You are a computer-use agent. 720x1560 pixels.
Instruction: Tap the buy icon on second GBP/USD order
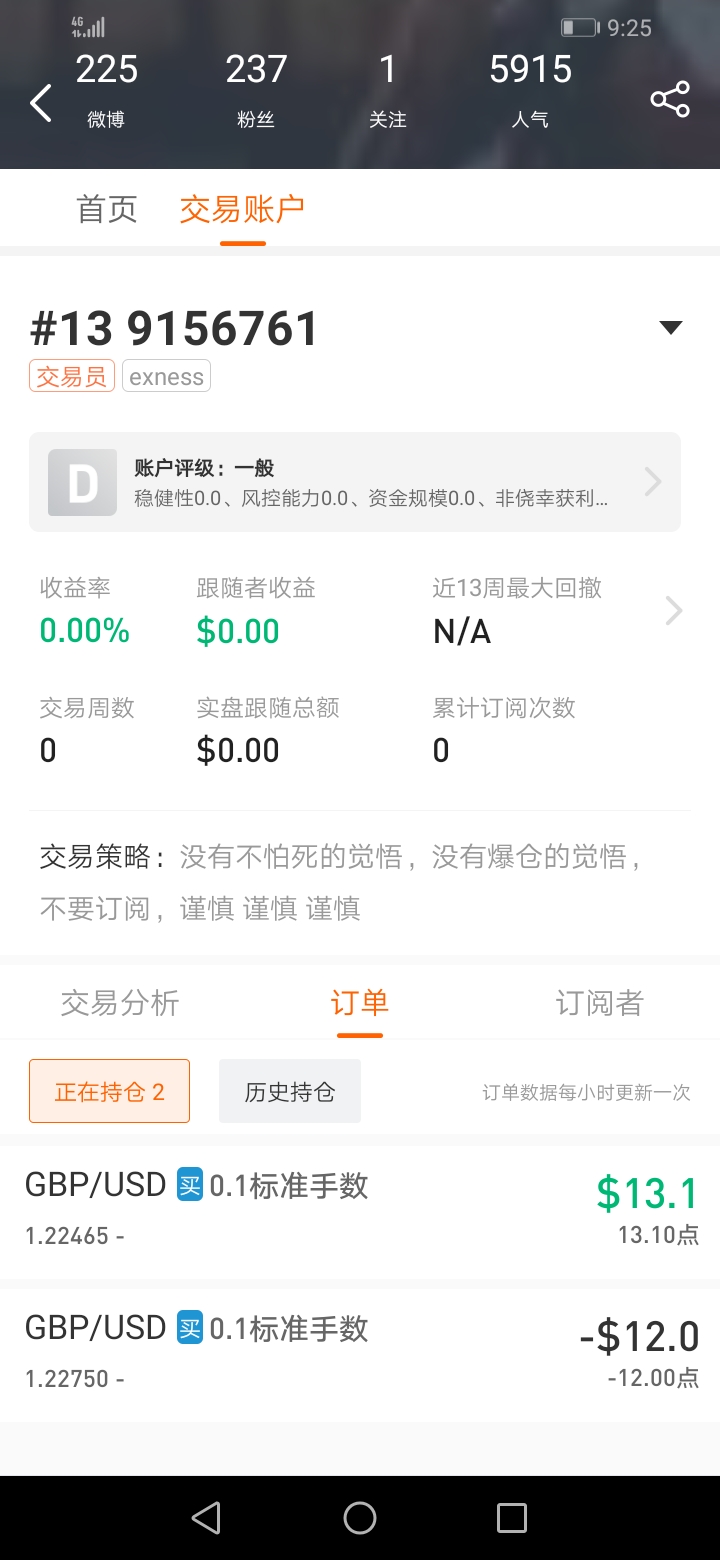[190, 1329]
